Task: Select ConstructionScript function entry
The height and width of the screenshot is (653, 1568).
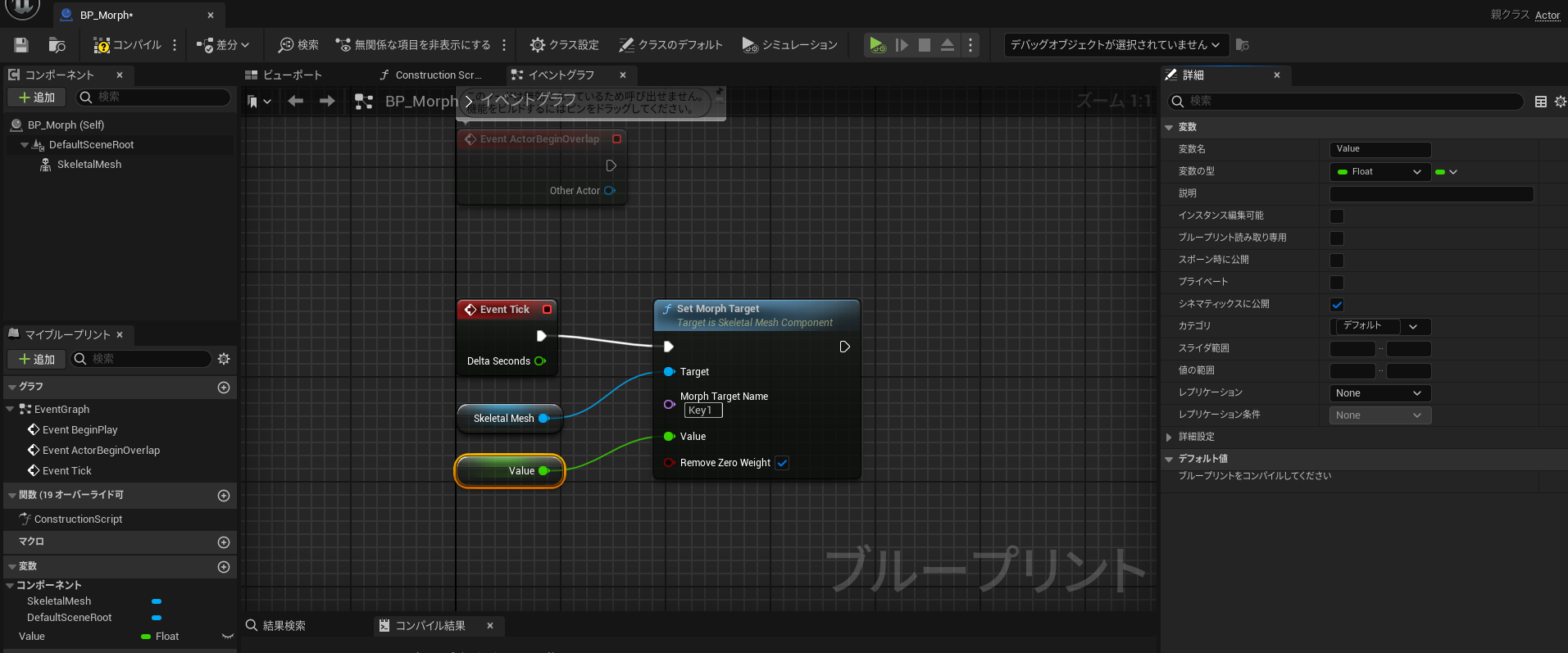Action: [78, 519]
